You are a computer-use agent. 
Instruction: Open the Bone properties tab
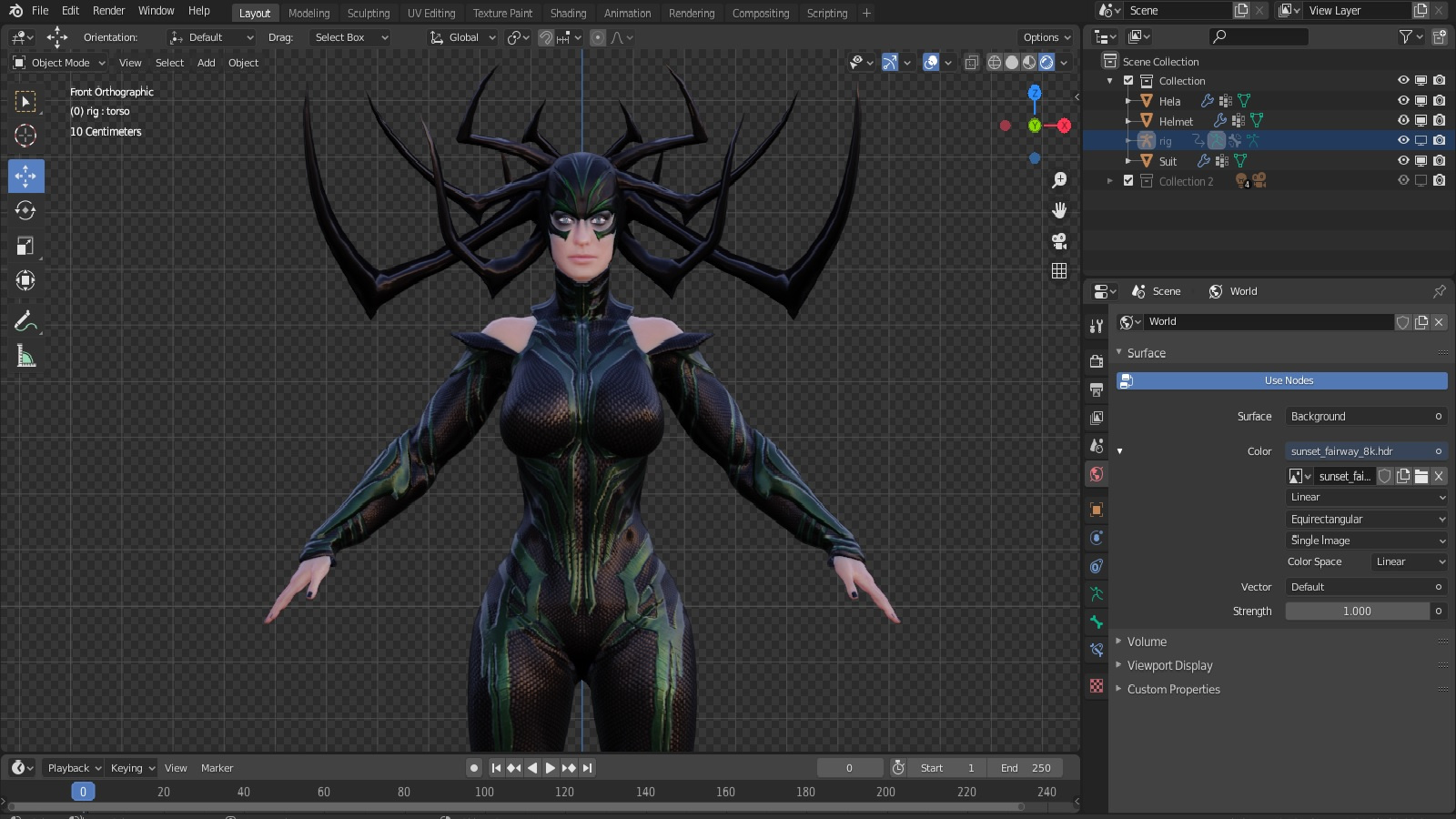click(1097, 622)
